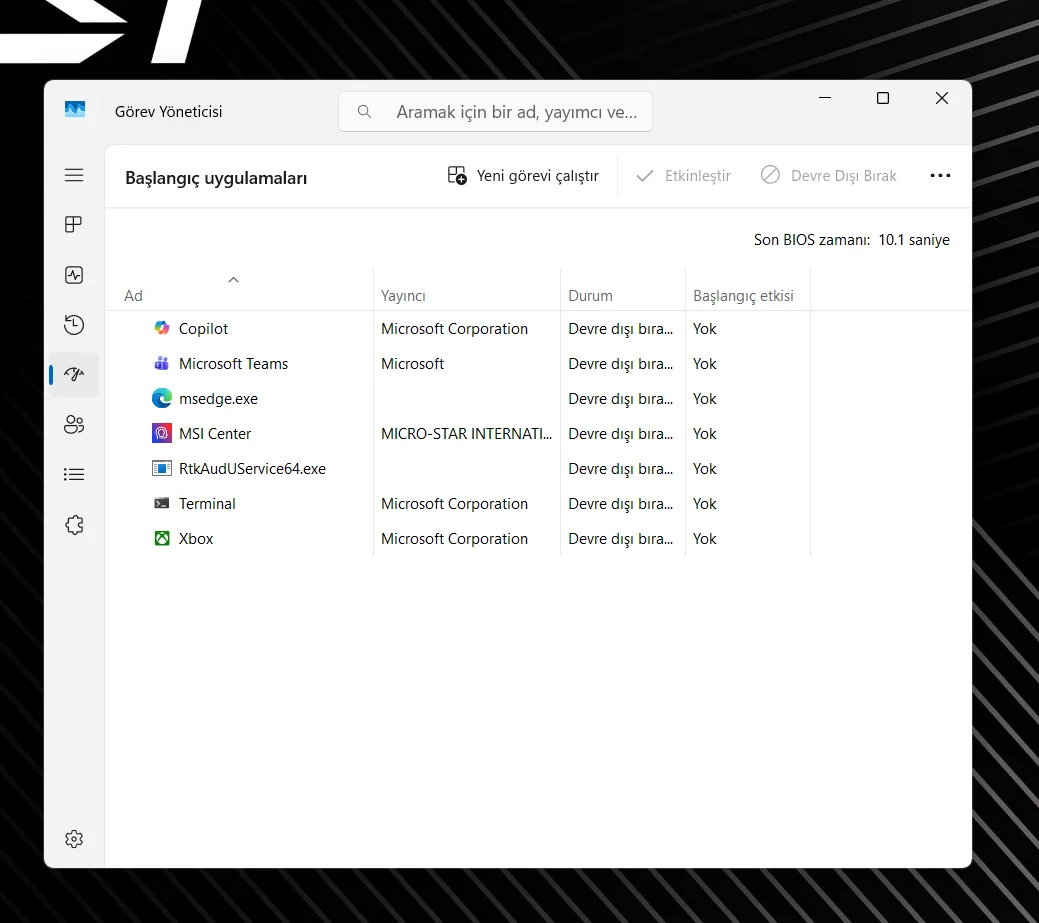Click Terminal's 'Yok' startup impact cell

[704, 504]
